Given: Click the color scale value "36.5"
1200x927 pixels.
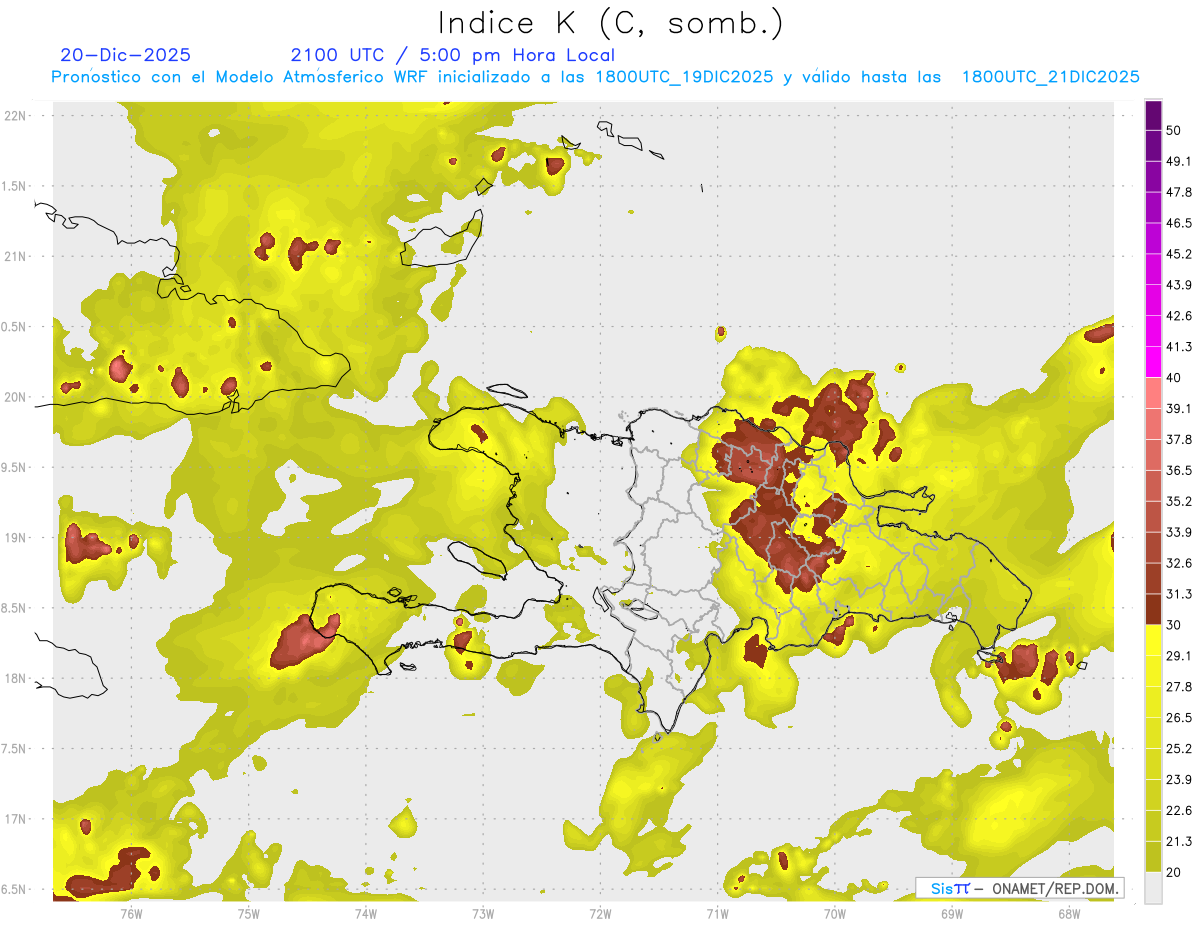Looking at the screenshot, I should 1179,470.
